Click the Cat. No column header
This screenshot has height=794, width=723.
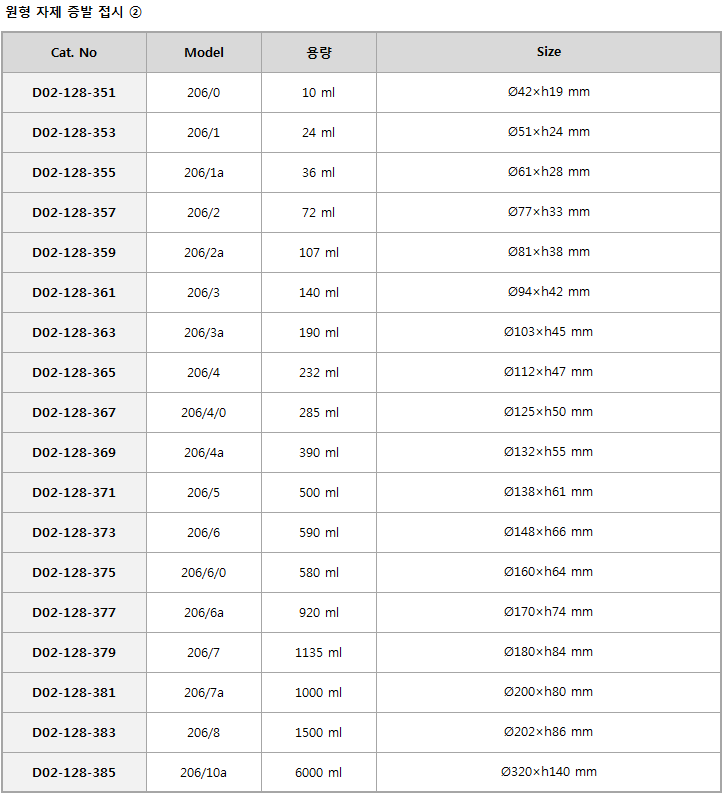click(74, 52)
